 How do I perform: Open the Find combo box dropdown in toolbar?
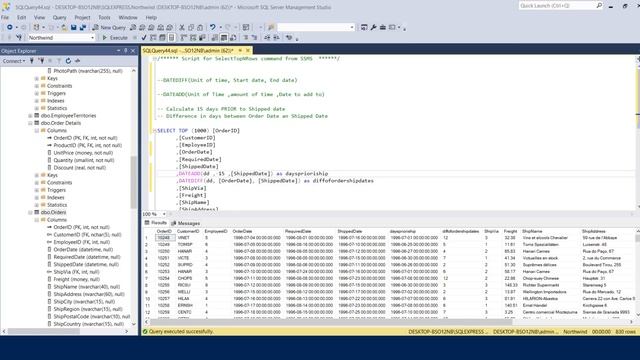pos(352,27)
